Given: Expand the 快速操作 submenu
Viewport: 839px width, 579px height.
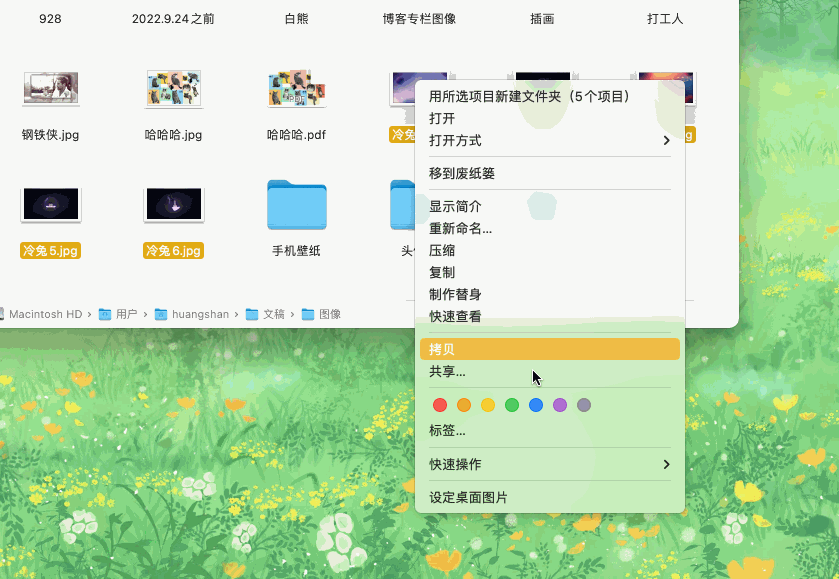Looking at the screenshot, I should coord(550,464).
